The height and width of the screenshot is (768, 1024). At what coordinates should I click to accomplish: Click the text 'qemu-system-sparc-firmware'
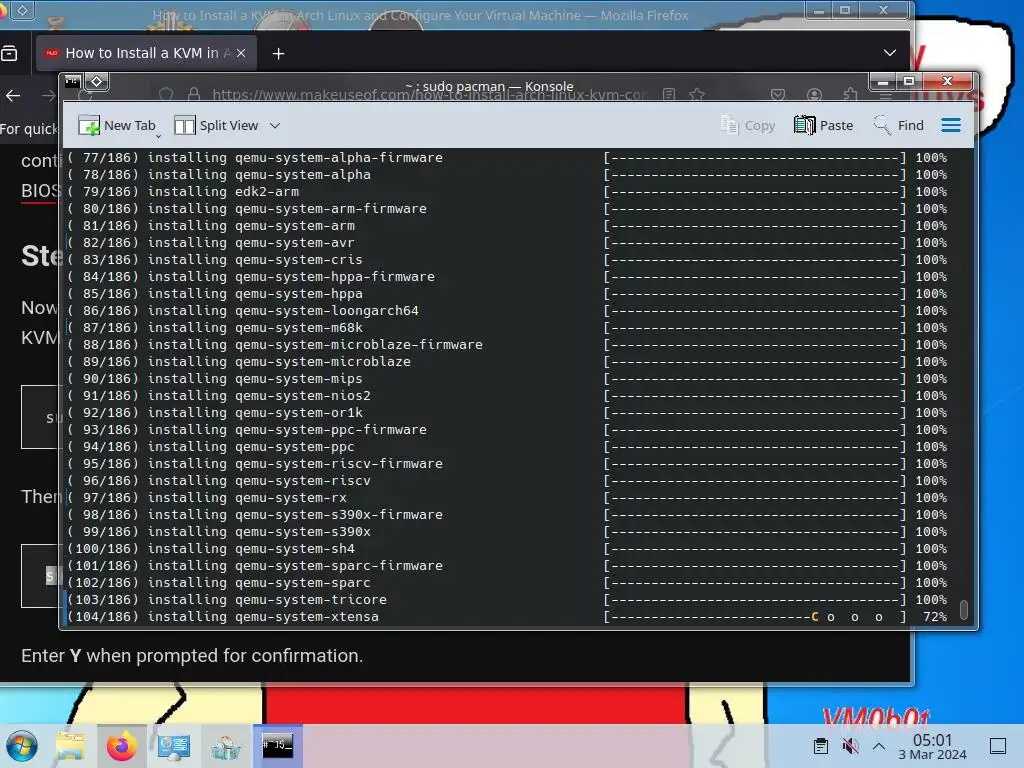[x=339, y=565]
